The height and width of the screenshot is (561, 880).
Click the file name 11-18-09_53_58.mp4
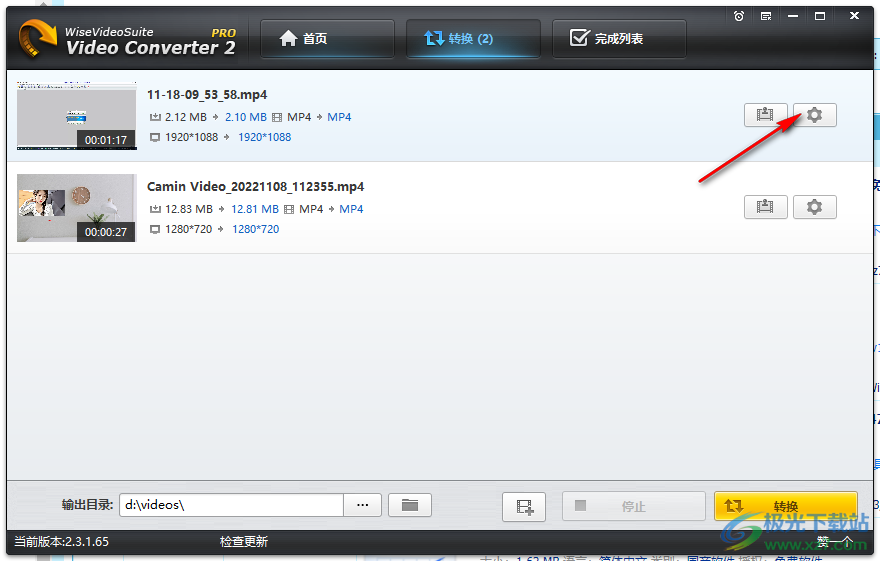click(x=207, y=95)
